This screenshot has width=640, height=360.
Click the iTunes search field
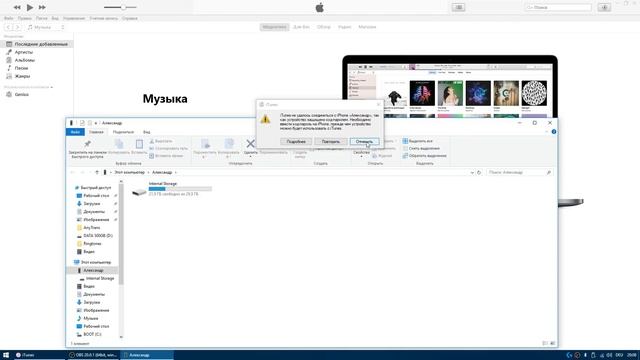[x=558, y=7]
